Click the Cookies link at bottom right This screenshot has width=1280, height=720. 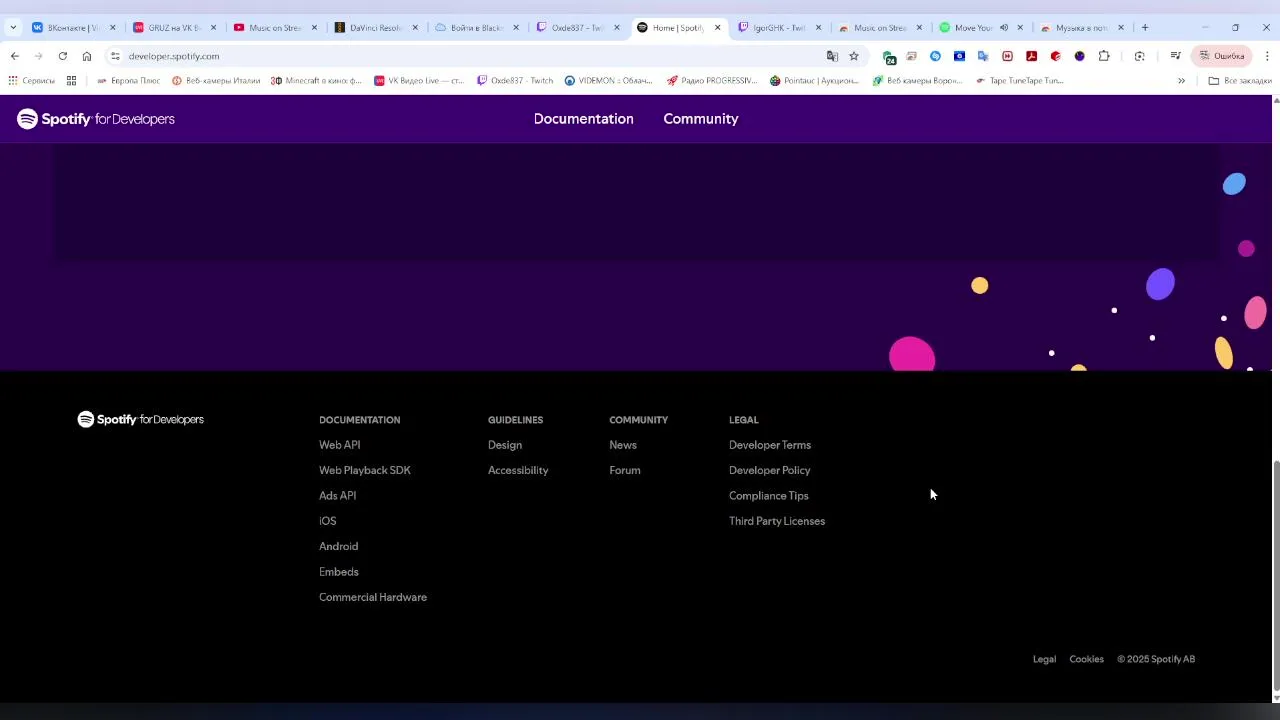(x=1087, y=659)
